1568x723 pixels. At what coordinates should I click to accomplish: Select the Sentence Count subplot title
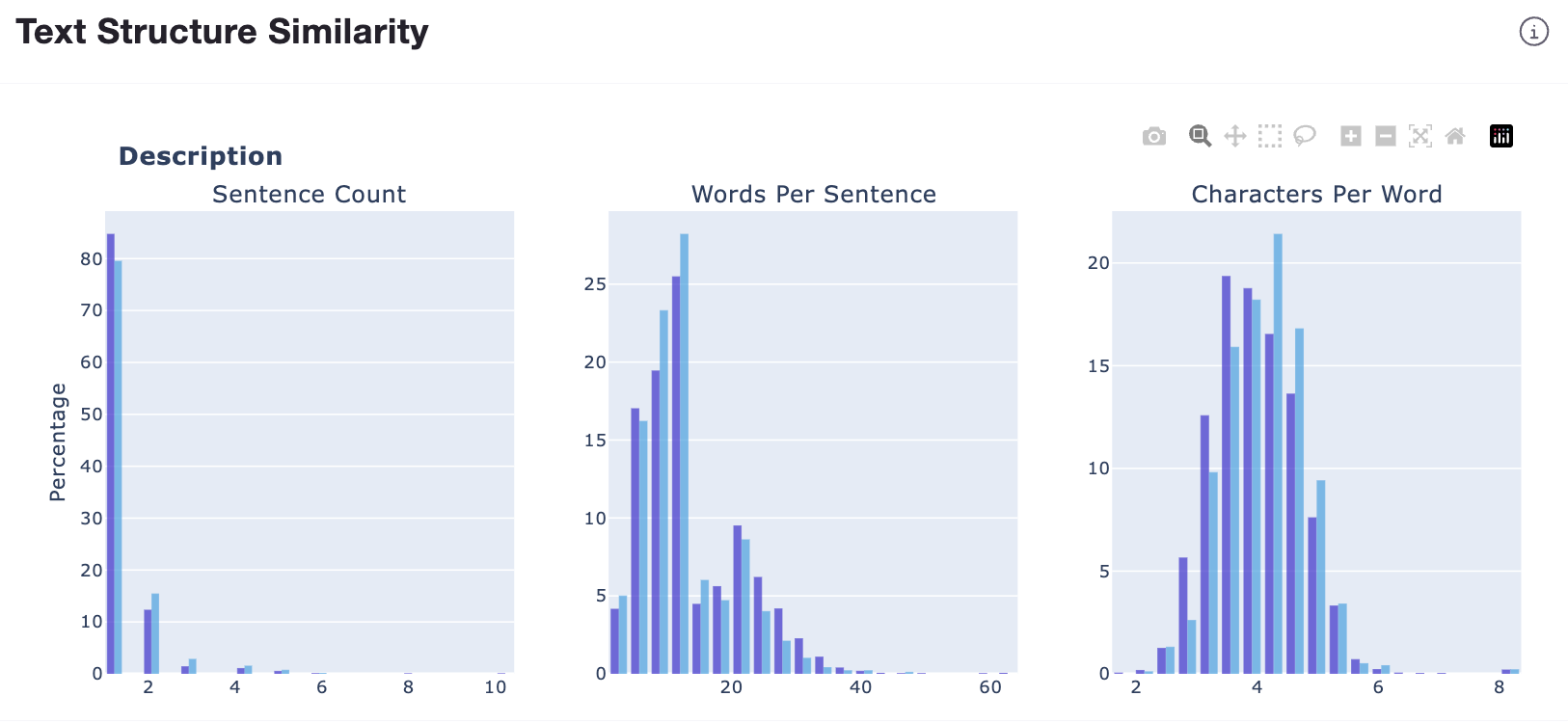(x=309, y=194)
